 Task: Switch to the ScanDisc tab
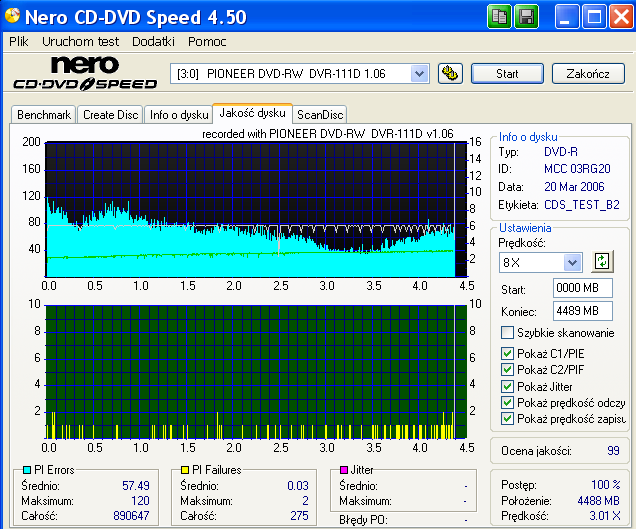320,115
